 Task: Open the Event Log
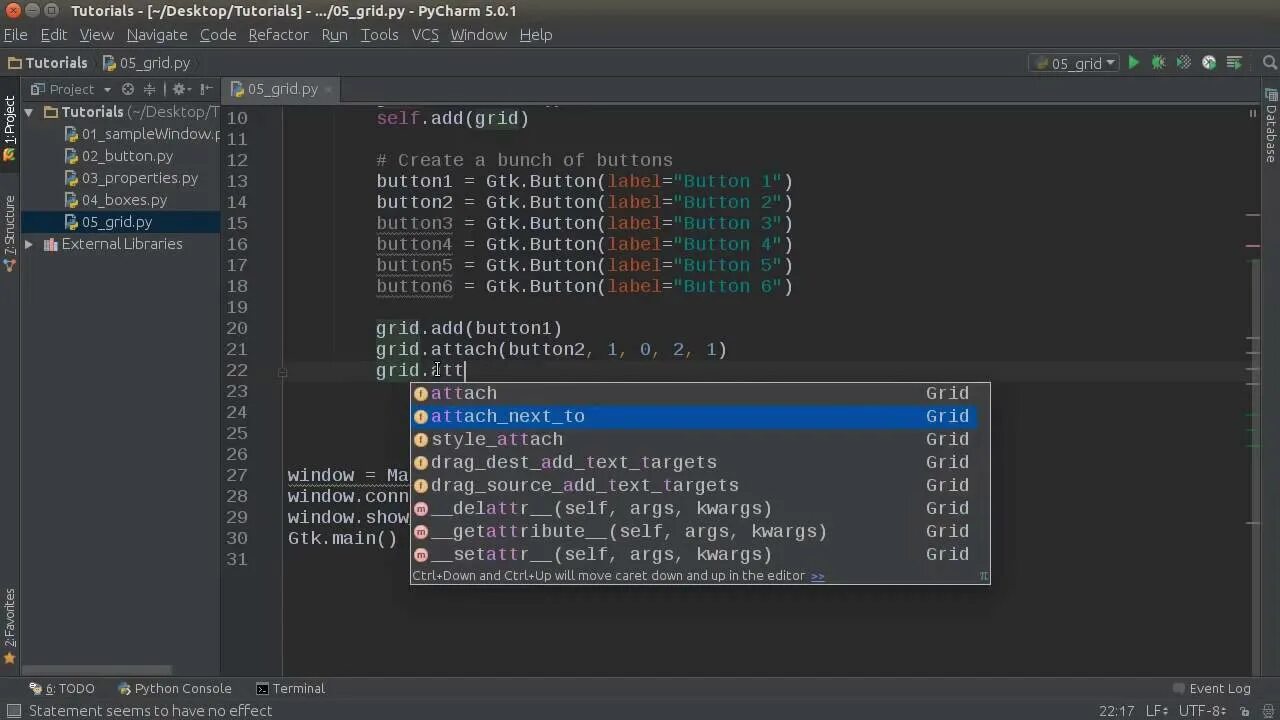point(1210,688)
